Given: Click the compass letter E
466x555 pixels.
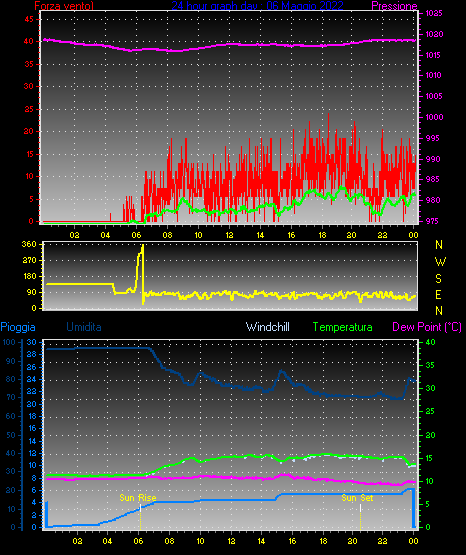Looking at the screenshot, I should point(438,294).
